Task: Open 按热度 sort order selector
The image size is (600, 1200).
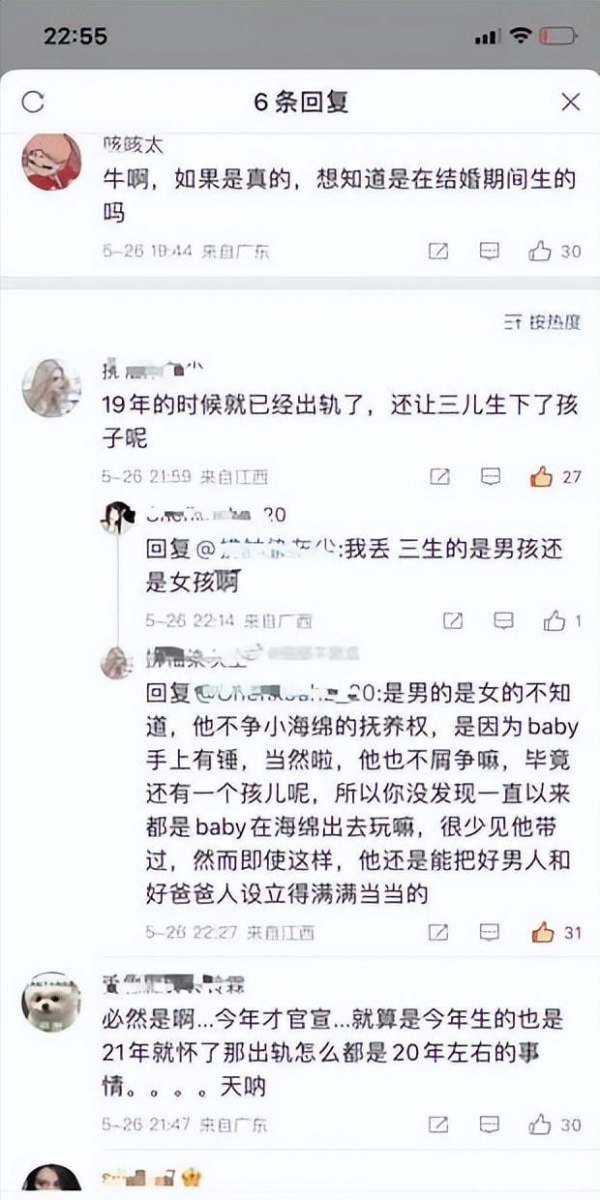Action: tap(543, 322)
